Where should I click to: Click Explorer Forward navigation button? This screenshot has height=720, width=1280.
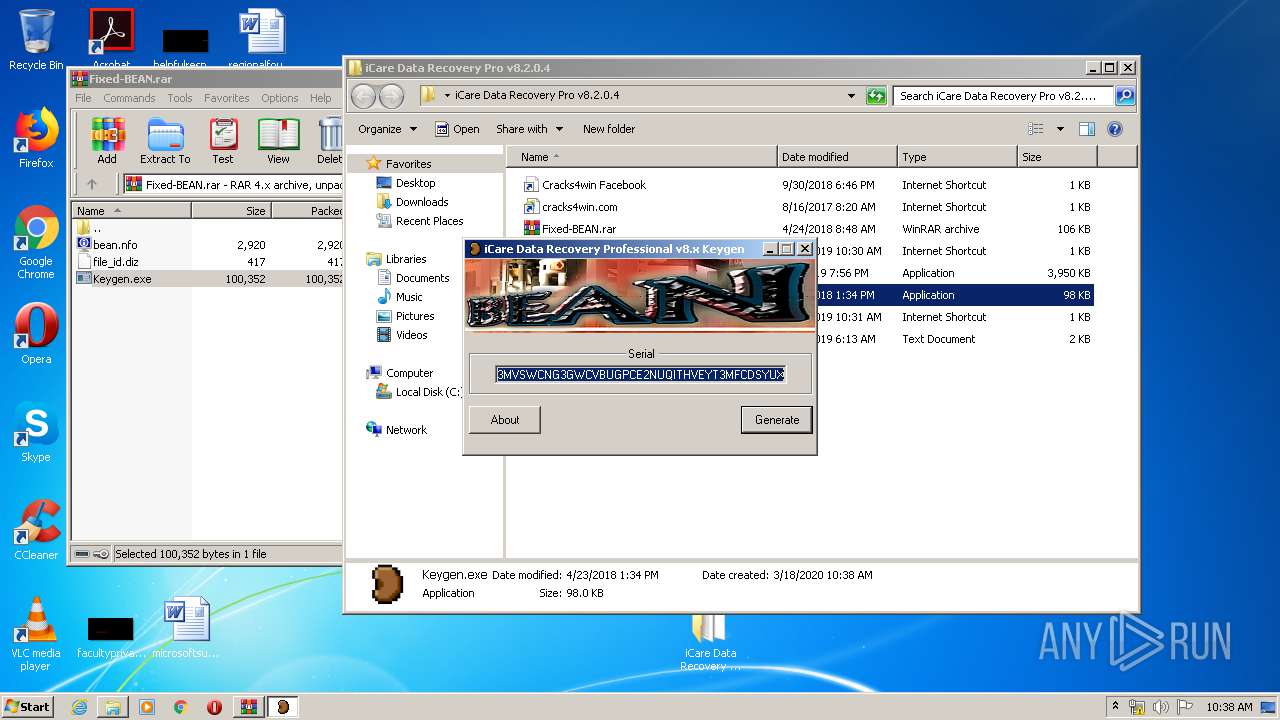pos(391,96)
